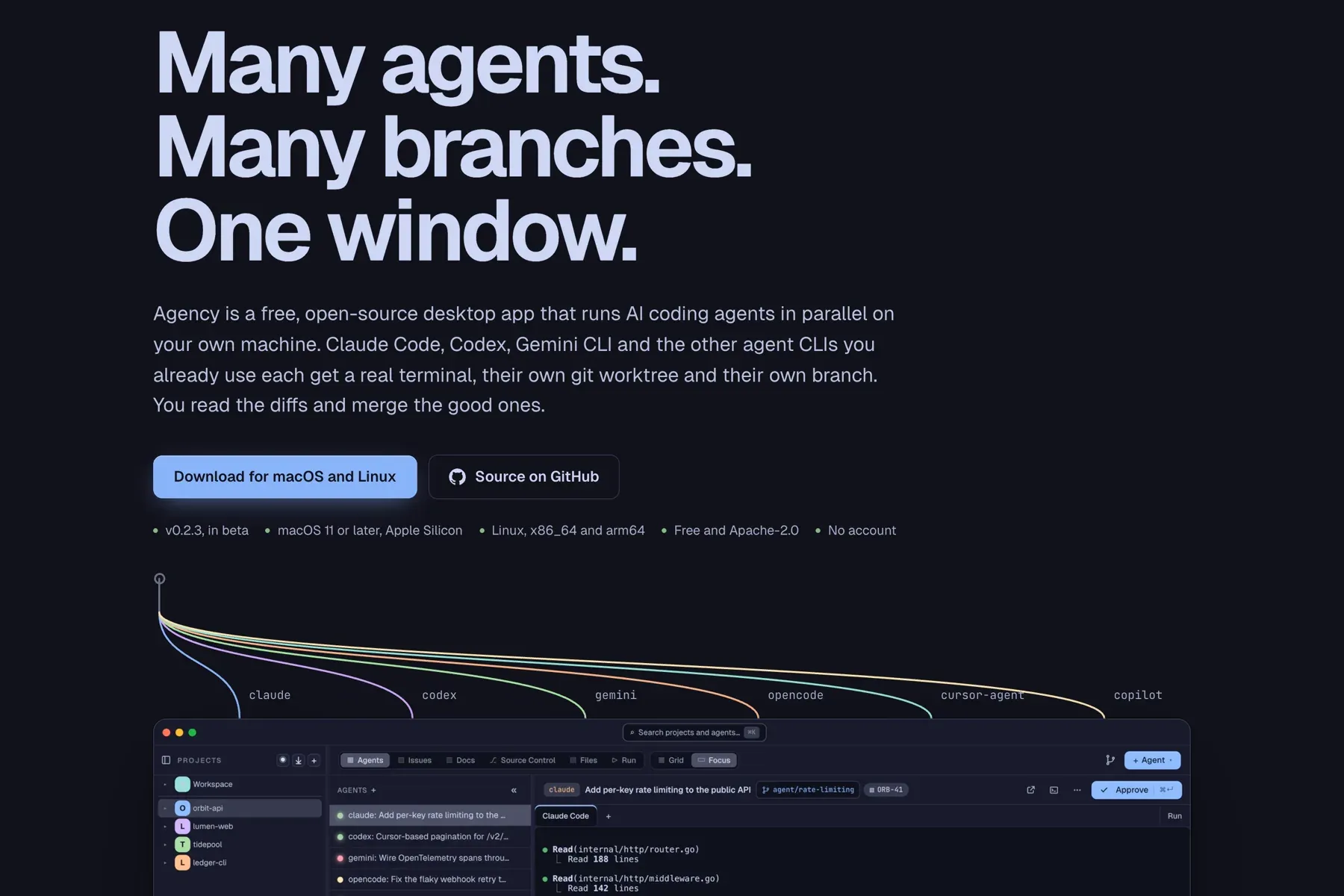Click the Run button at terminal right
1344x896 pixels.
point(1175,816)
